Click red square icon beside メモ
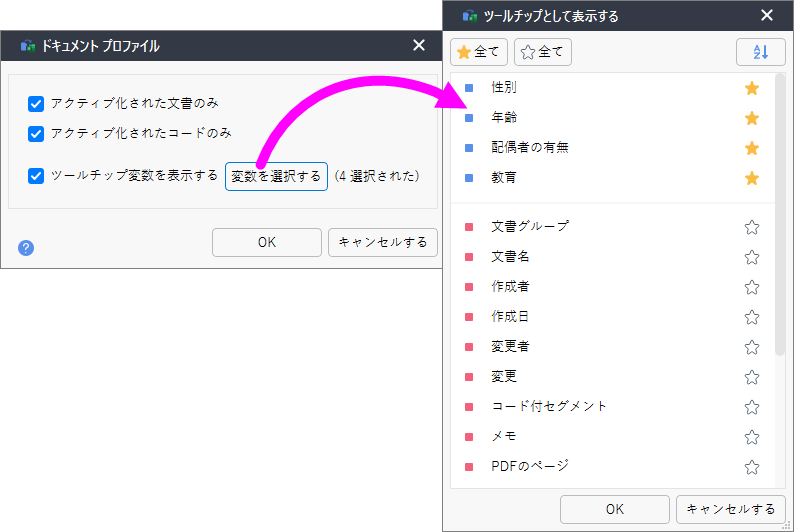This screenshot has height=532, width=794. [x=469, y=437]
